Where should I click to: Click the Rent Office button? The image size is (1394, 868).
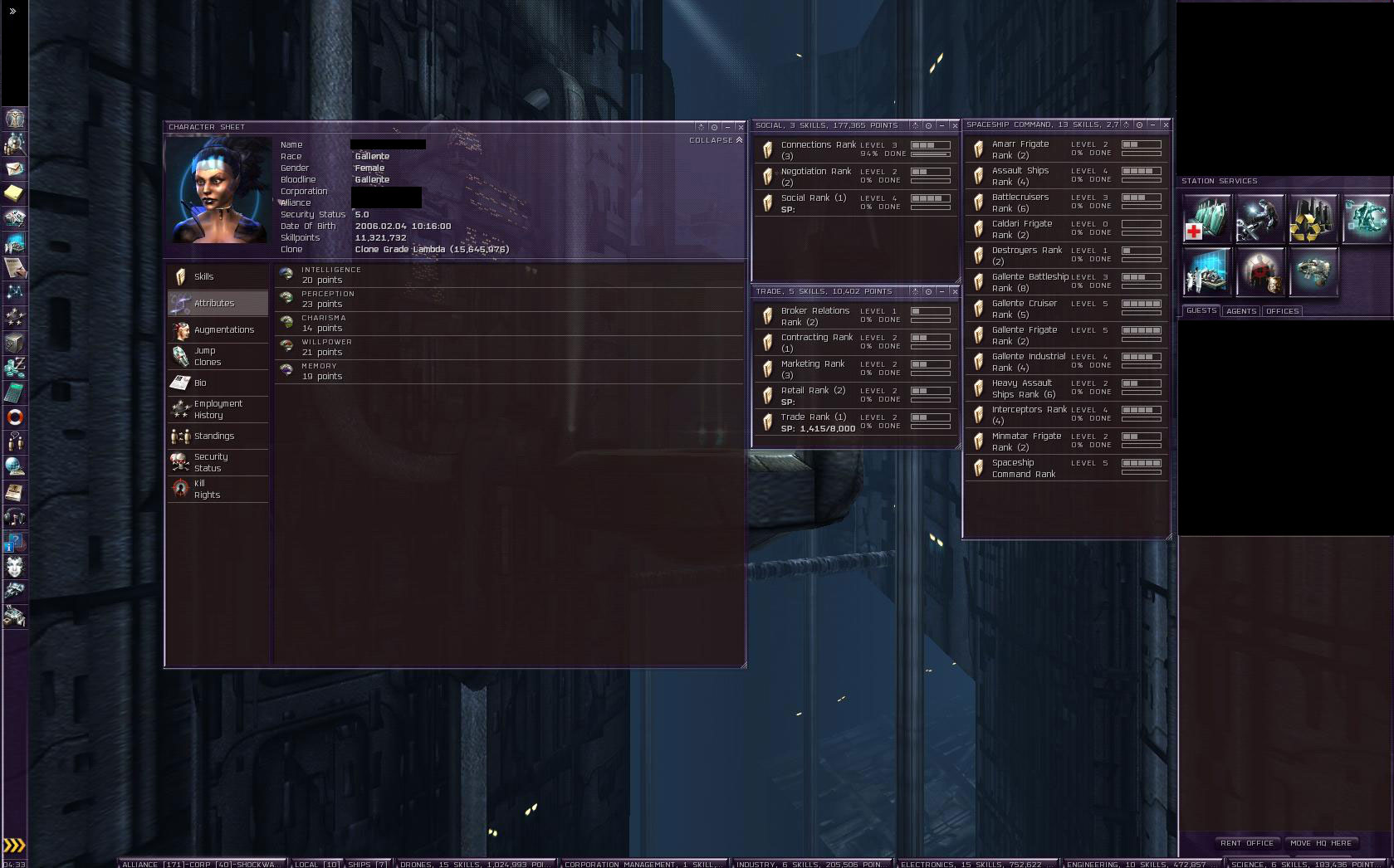click(1247, 843)
